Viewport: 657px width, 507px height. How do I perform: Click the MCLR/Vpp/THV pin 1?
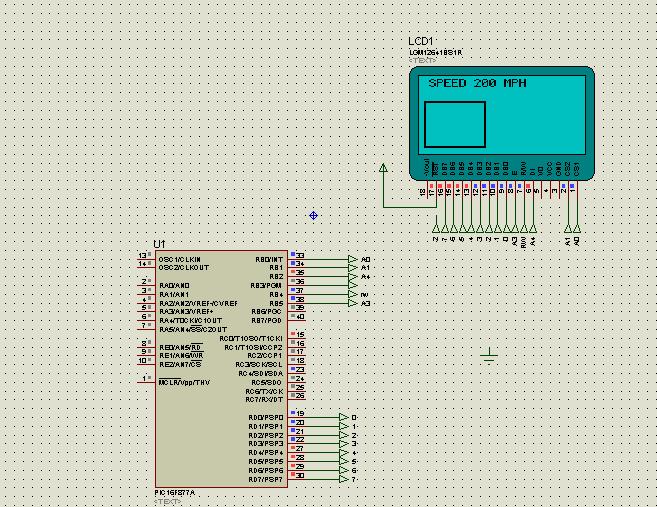[146, 380]
